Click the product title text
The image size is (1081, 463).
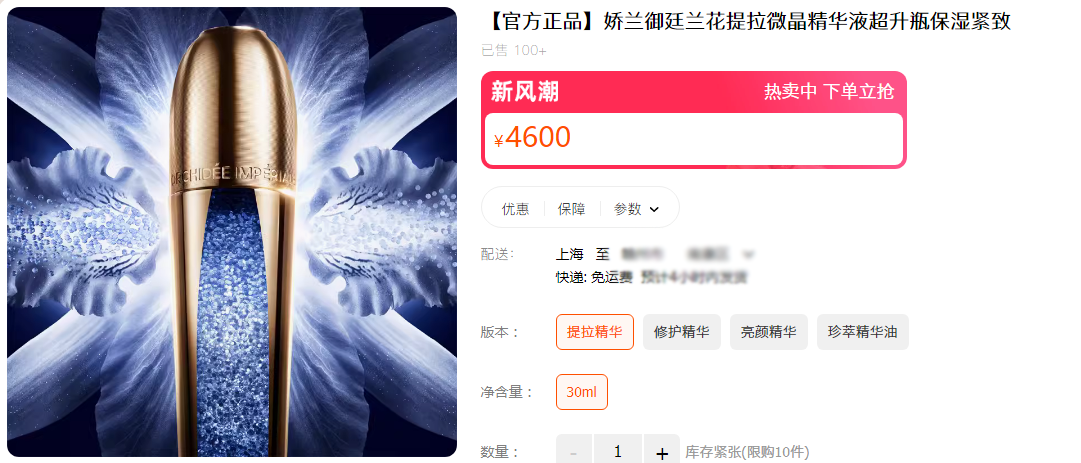pos(747,21)
